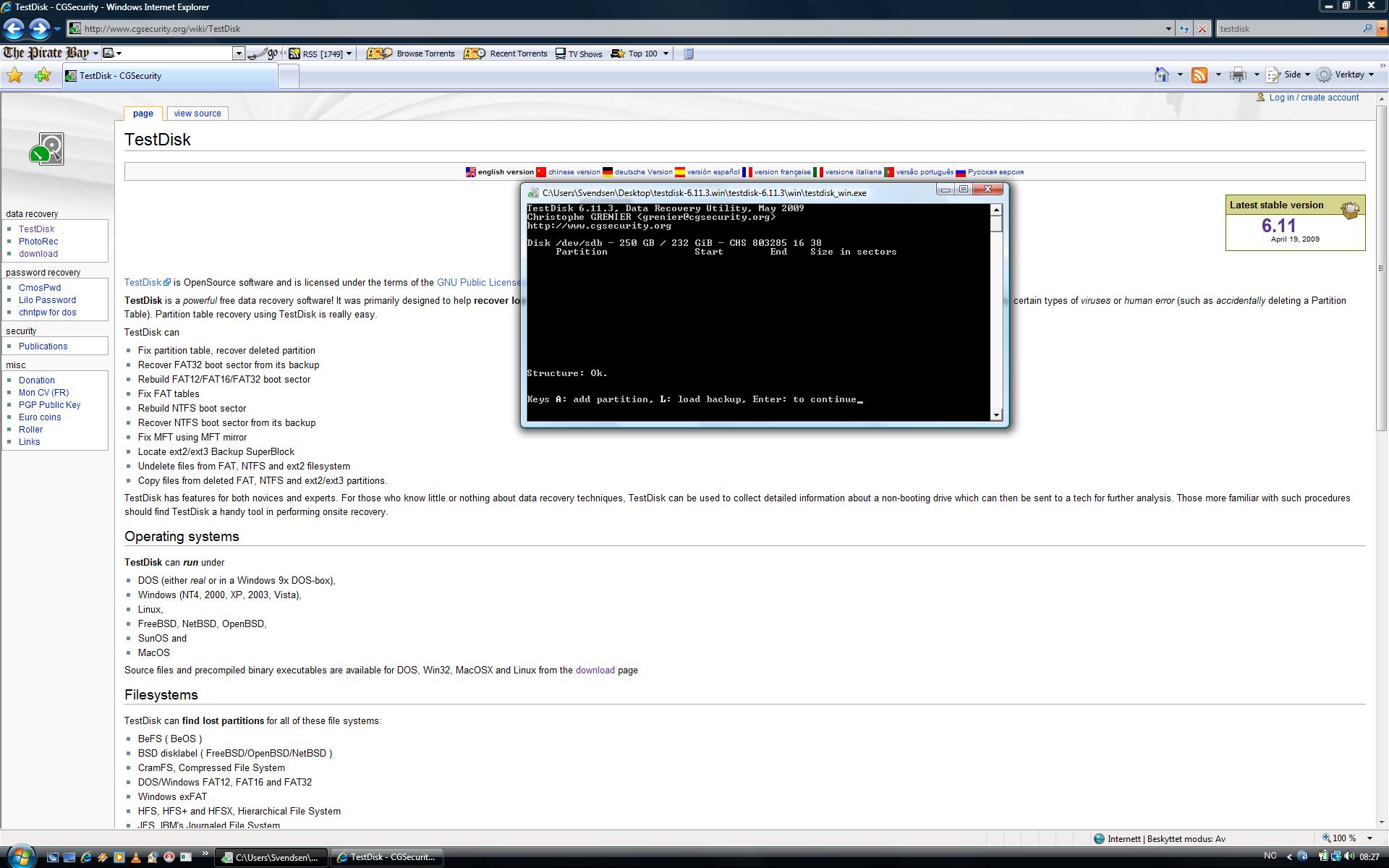The image size is (1389, 868).
Task: Open Internet Explorer from Quick Launch
Action: click(86, 857)
